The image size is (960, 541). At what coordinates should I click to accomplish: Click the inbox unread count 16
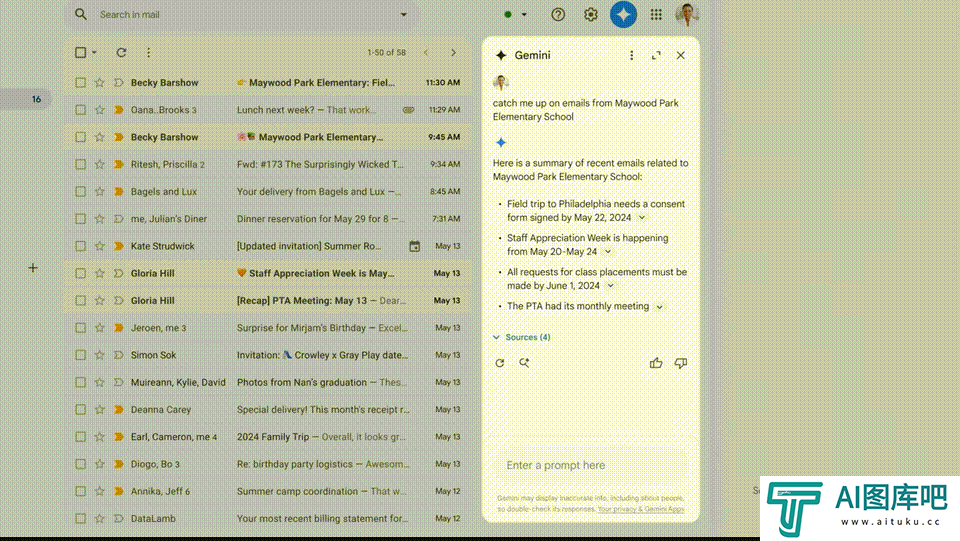(x=36, y=99)
